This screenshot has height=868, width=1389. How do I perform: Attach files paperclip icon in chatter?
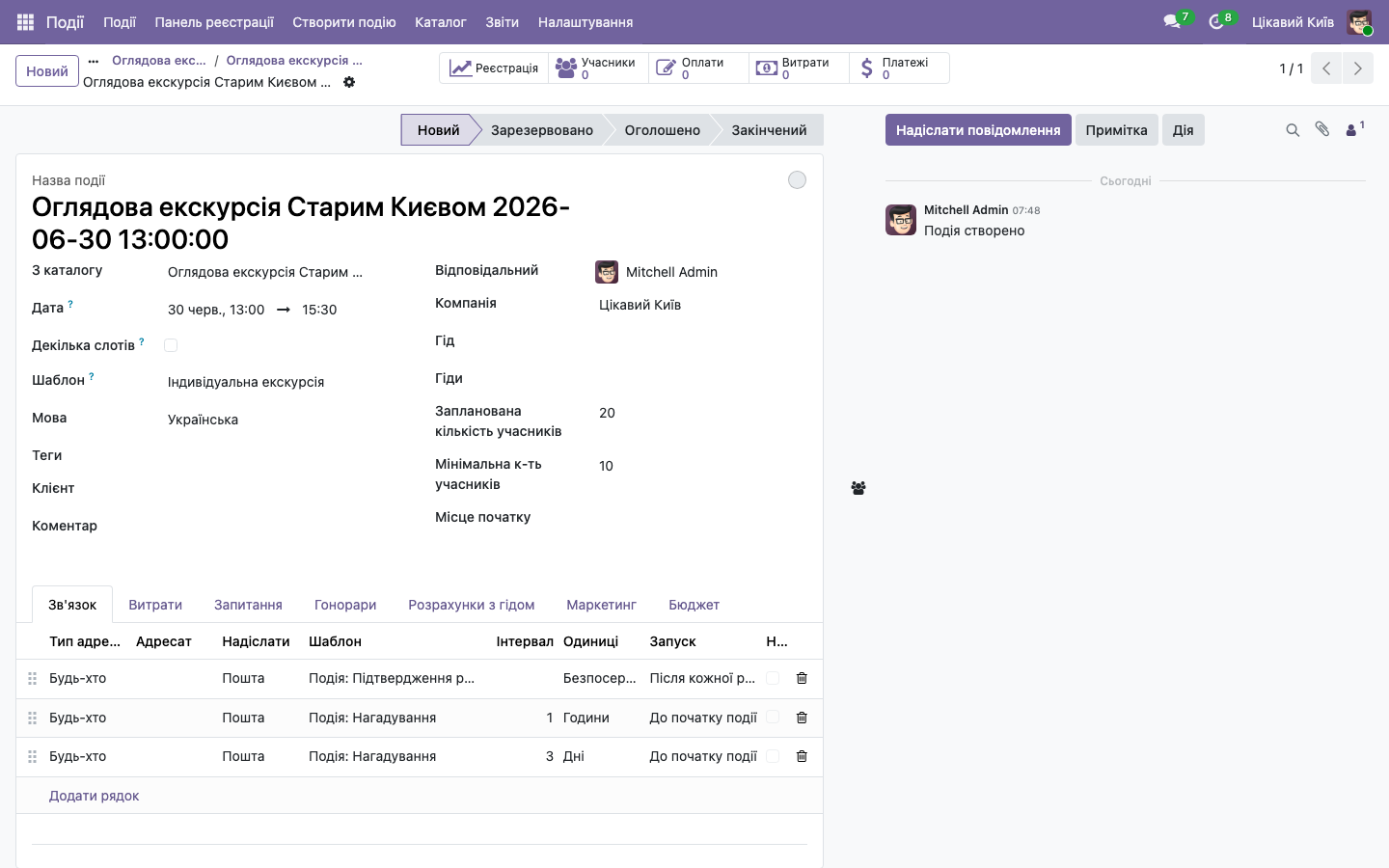[1322, 129]
